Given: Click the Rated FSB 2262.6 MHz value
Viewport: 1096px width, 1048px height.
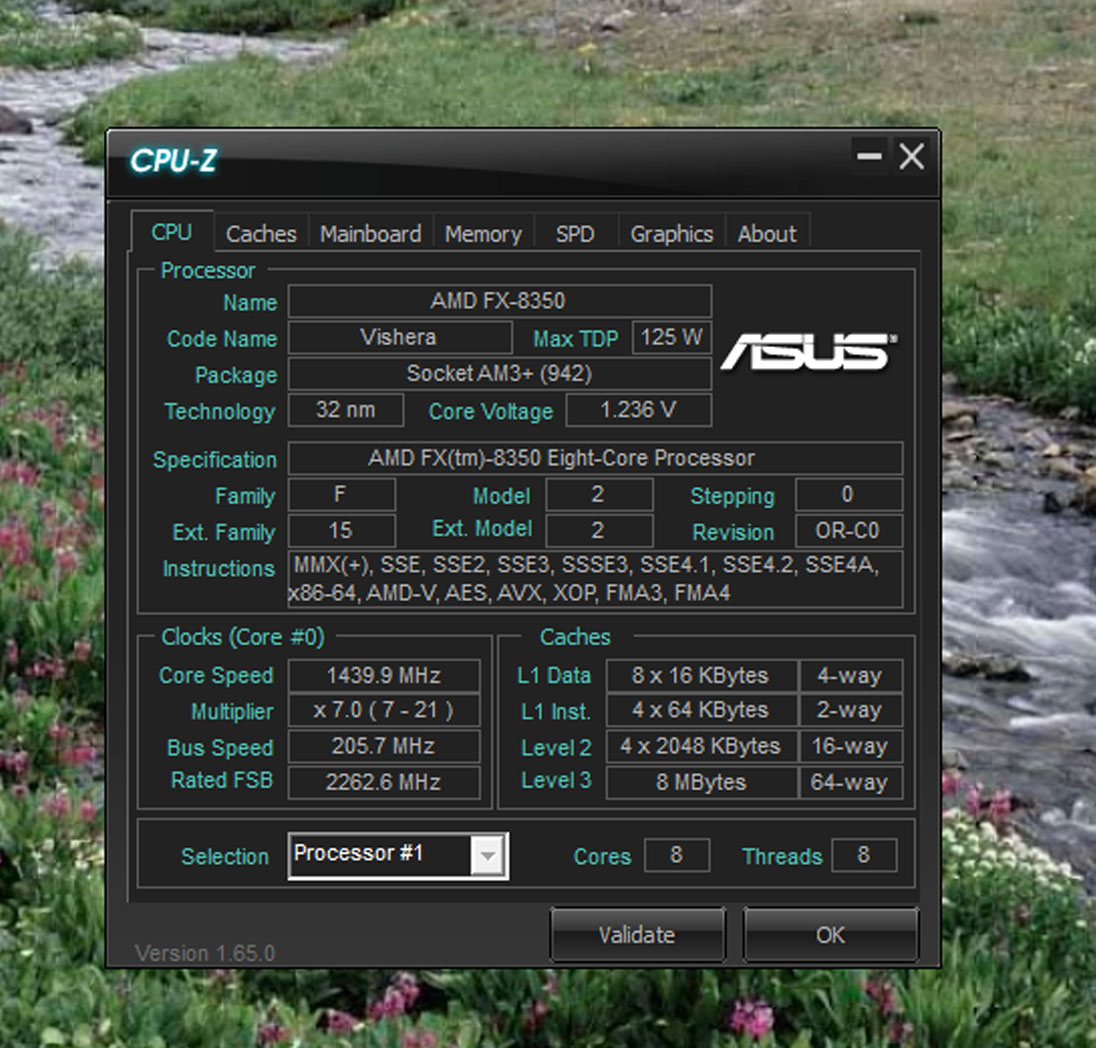Looking at the screenshot, I should pos(384,782).
